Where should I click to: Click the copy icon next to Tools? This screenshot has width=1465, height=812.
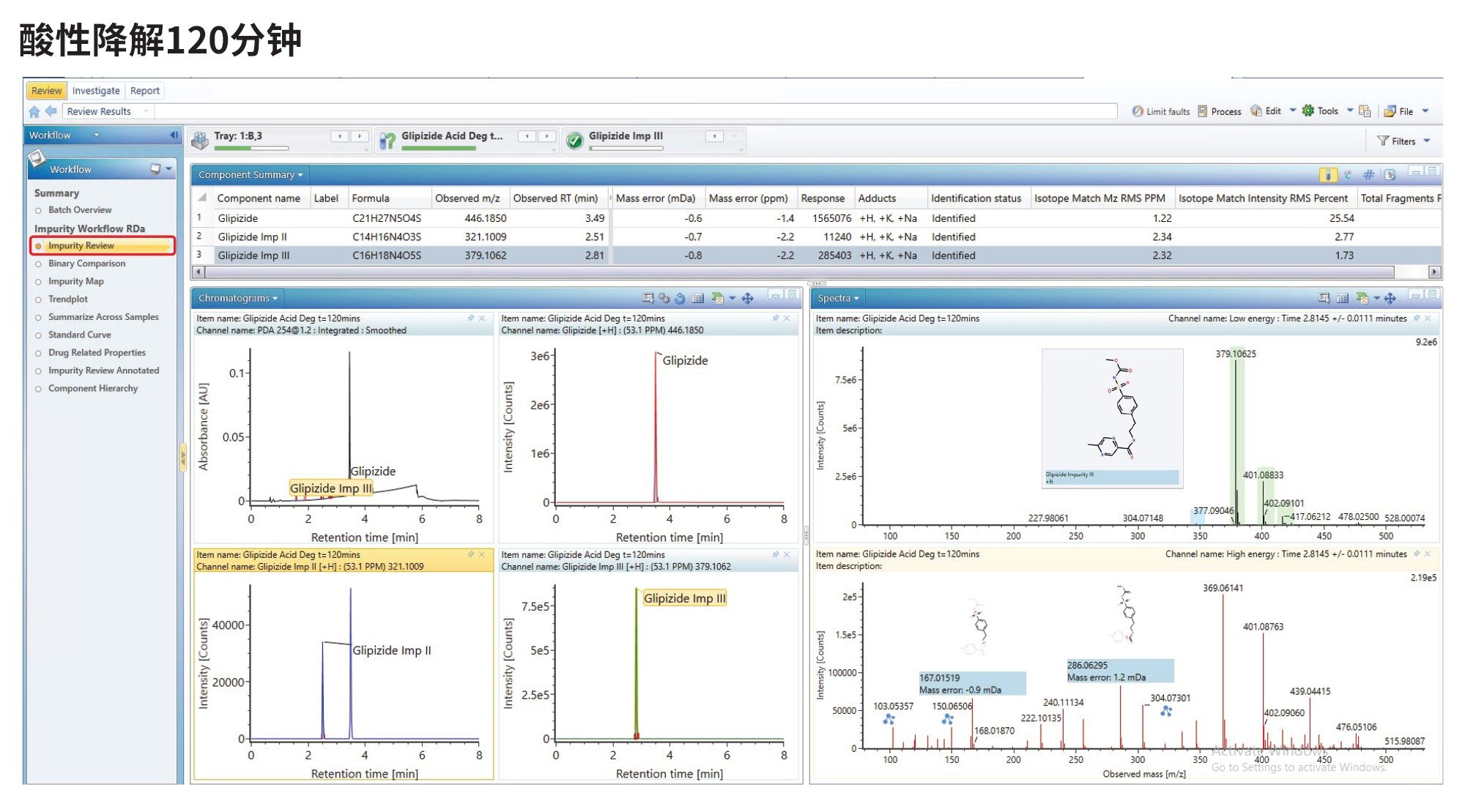[1364, 111]
